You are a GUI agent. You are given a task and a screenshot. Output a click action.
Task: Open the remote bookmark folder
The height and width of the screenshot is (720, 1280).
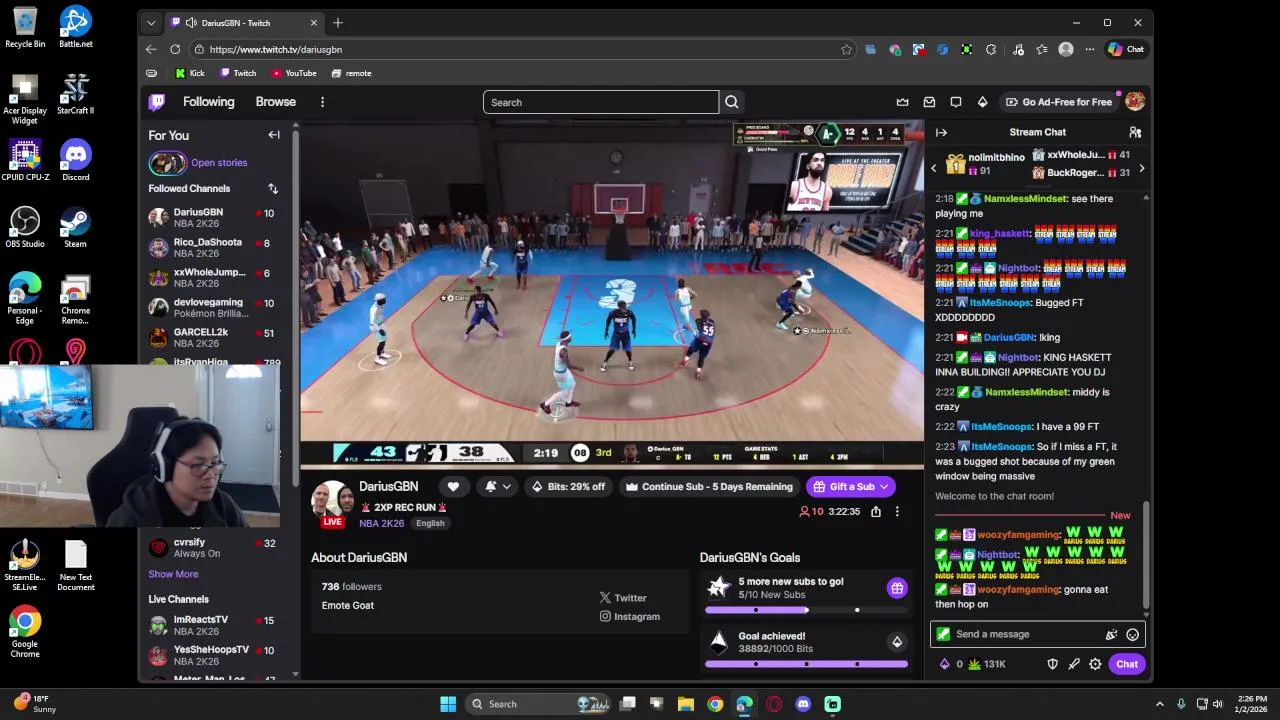pos(351,73)
